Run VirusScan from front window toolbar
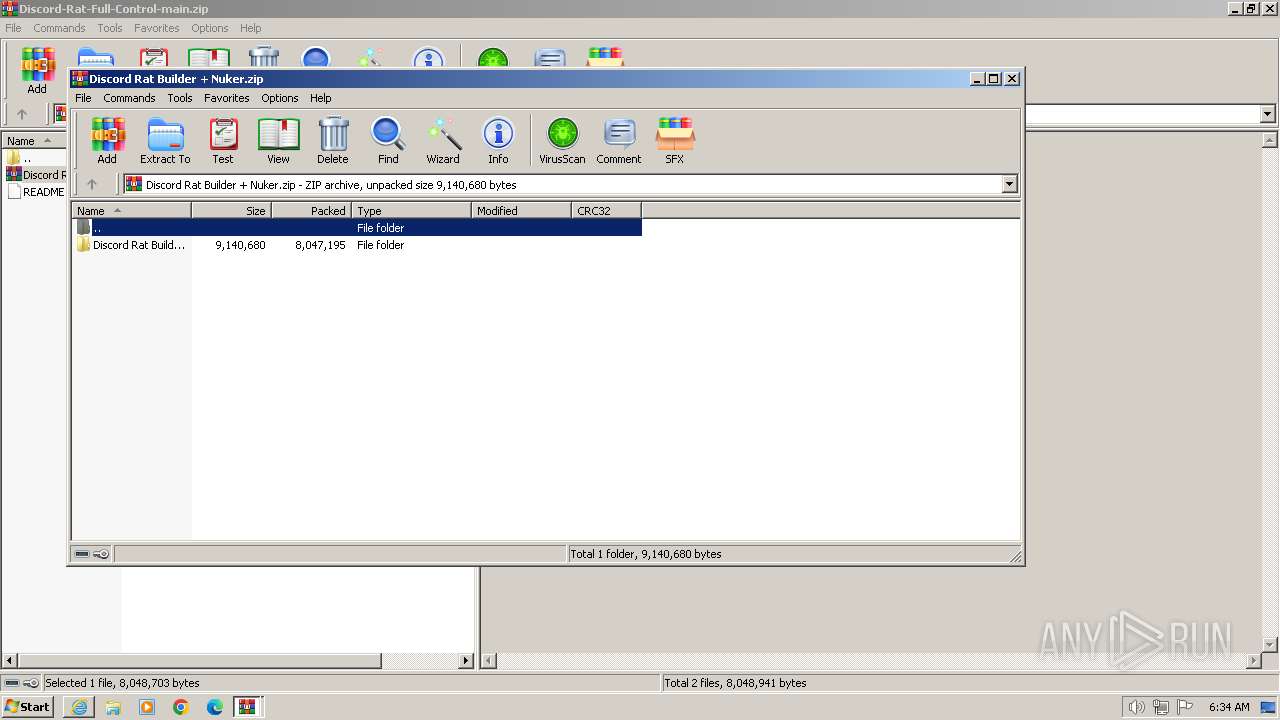Viewport: 1280px width, 720px height. 562,140
